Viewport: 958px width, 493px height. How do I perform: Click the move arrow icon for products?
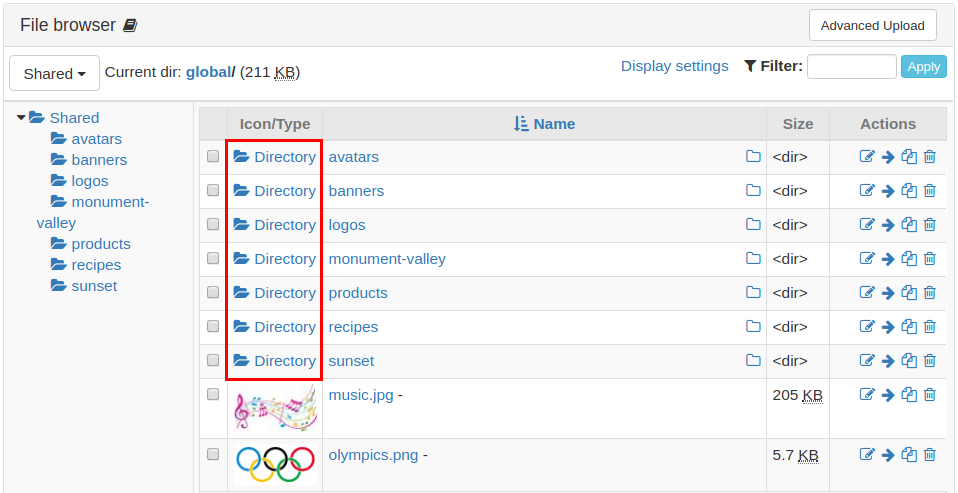[x=888, y=293]
